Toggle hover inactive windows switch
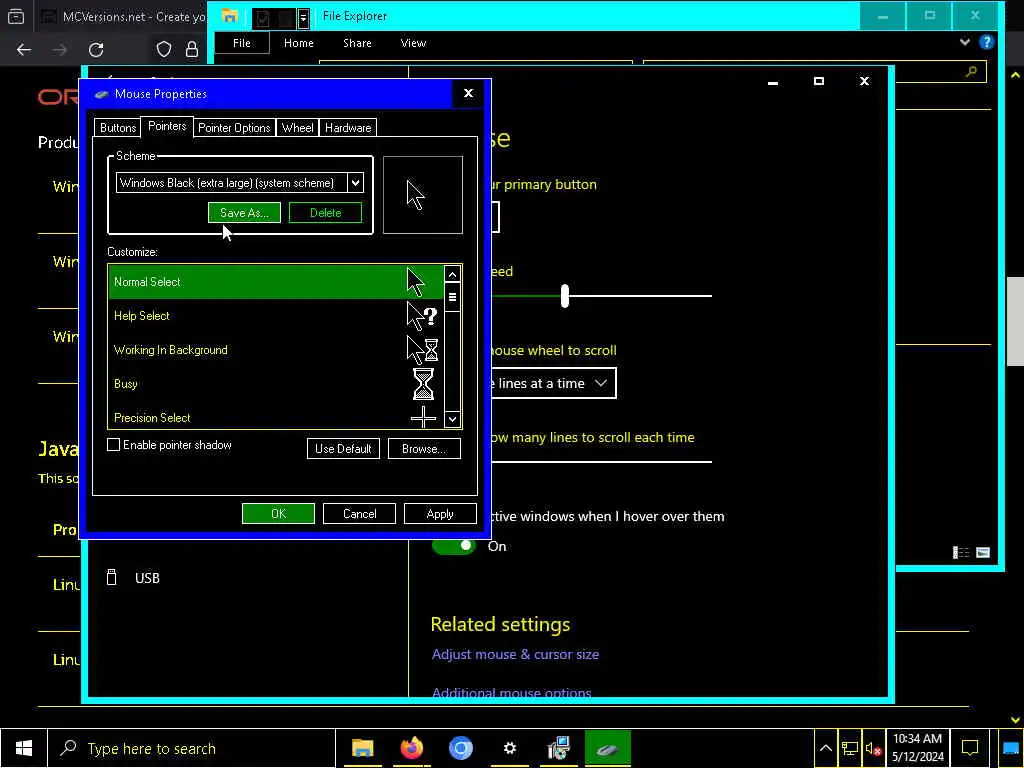Image resolution: width=1024 pixels, height=768 pixels. click(453, 546)
